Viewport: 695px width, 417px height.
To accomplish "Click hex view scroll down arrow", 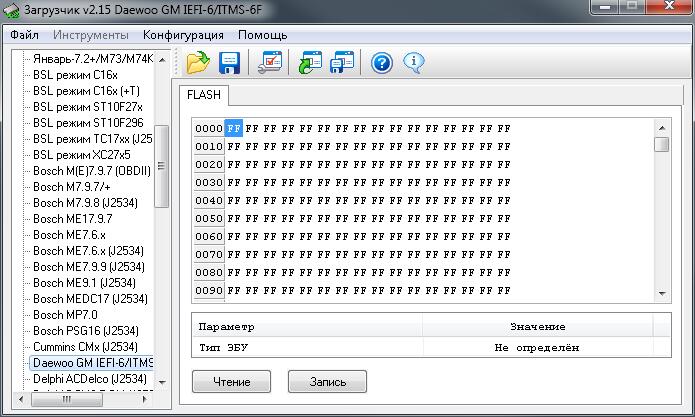I will [x=662, y=293].
